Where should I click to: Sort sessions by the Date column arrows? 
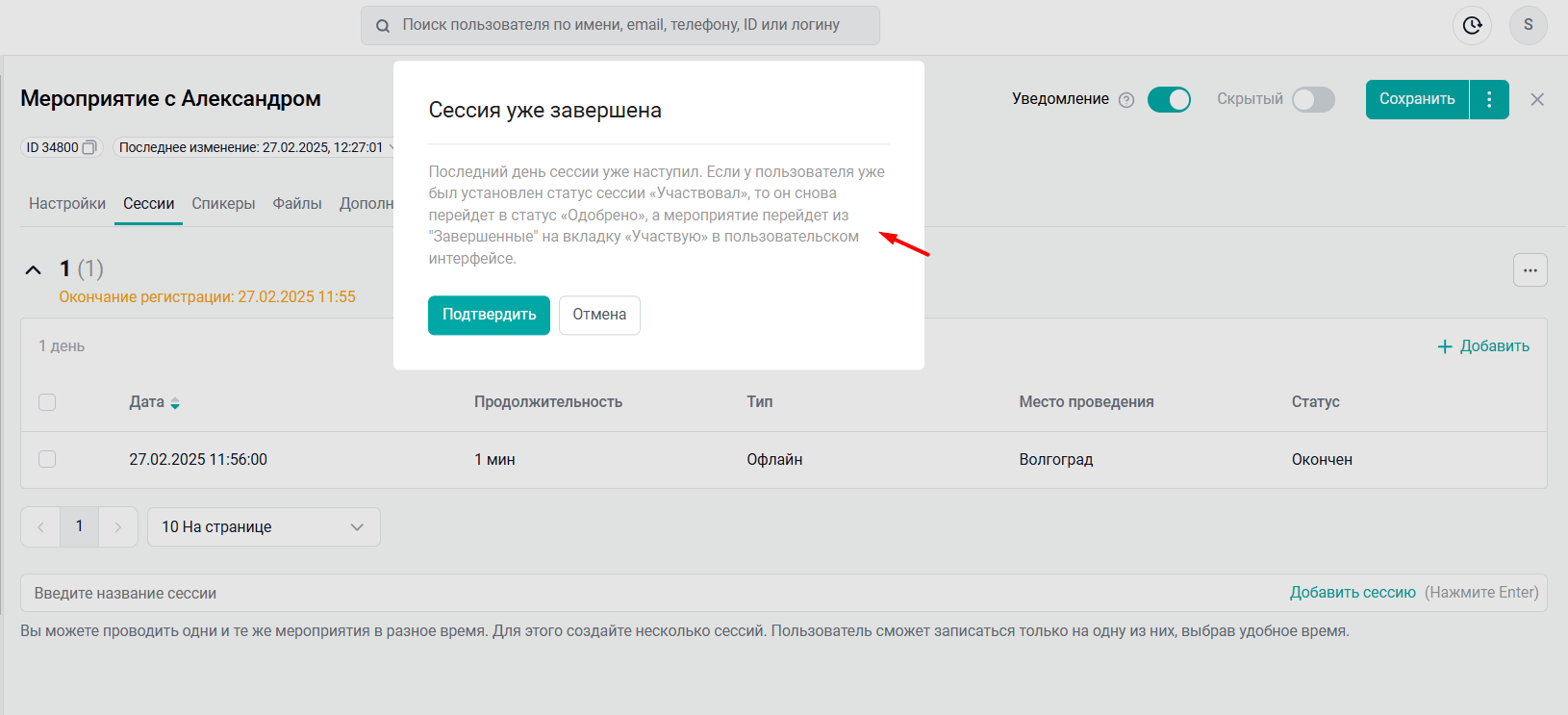tap(175, 403)
